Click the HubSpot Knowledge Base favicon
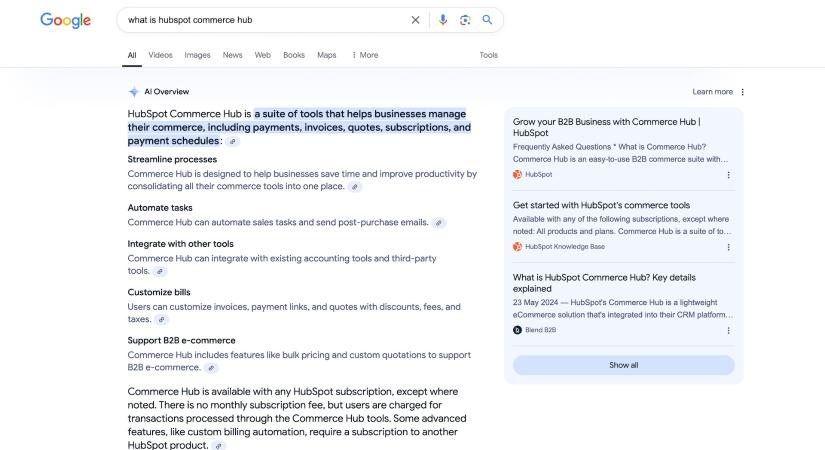 click(x=517, y=246)
